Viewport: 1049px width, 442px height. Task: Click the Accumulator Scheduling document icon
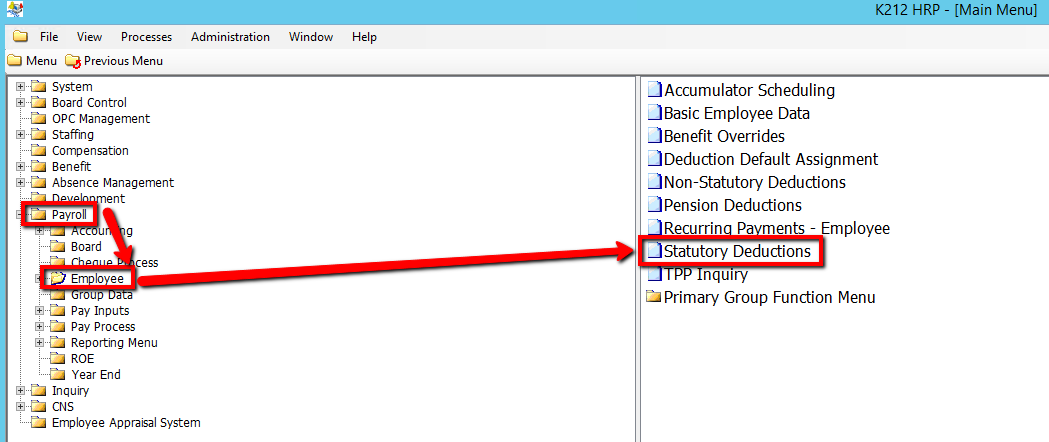coord(655,90)
